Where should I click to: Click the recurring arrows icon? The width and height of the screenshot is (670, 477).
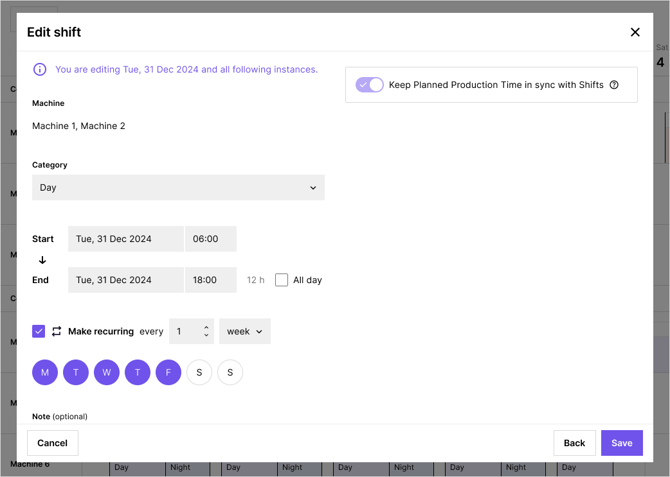[x=57, y=331]
